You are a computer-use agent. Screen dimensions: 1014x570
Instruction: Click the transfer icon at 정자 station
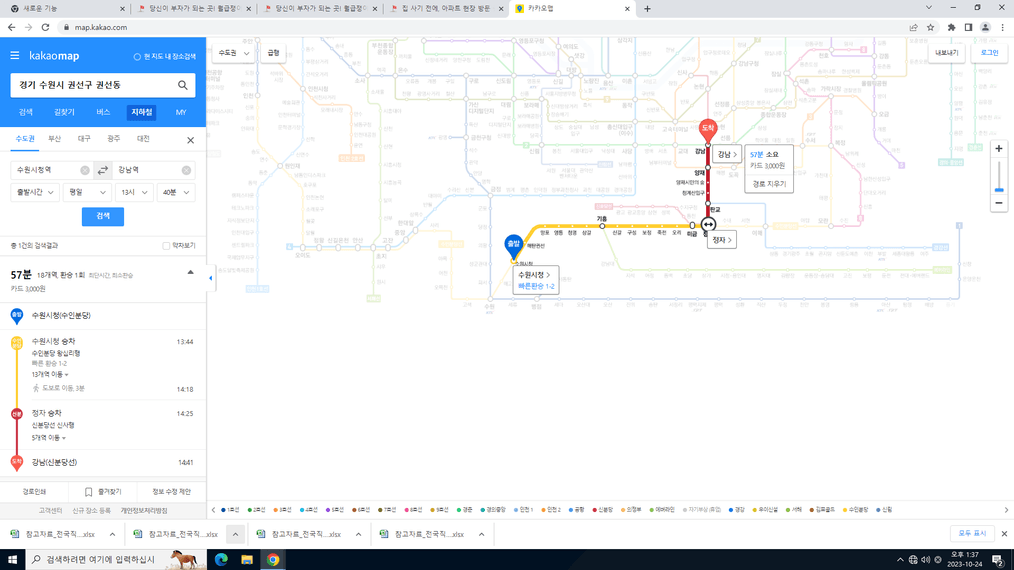[x=709, y=225]
